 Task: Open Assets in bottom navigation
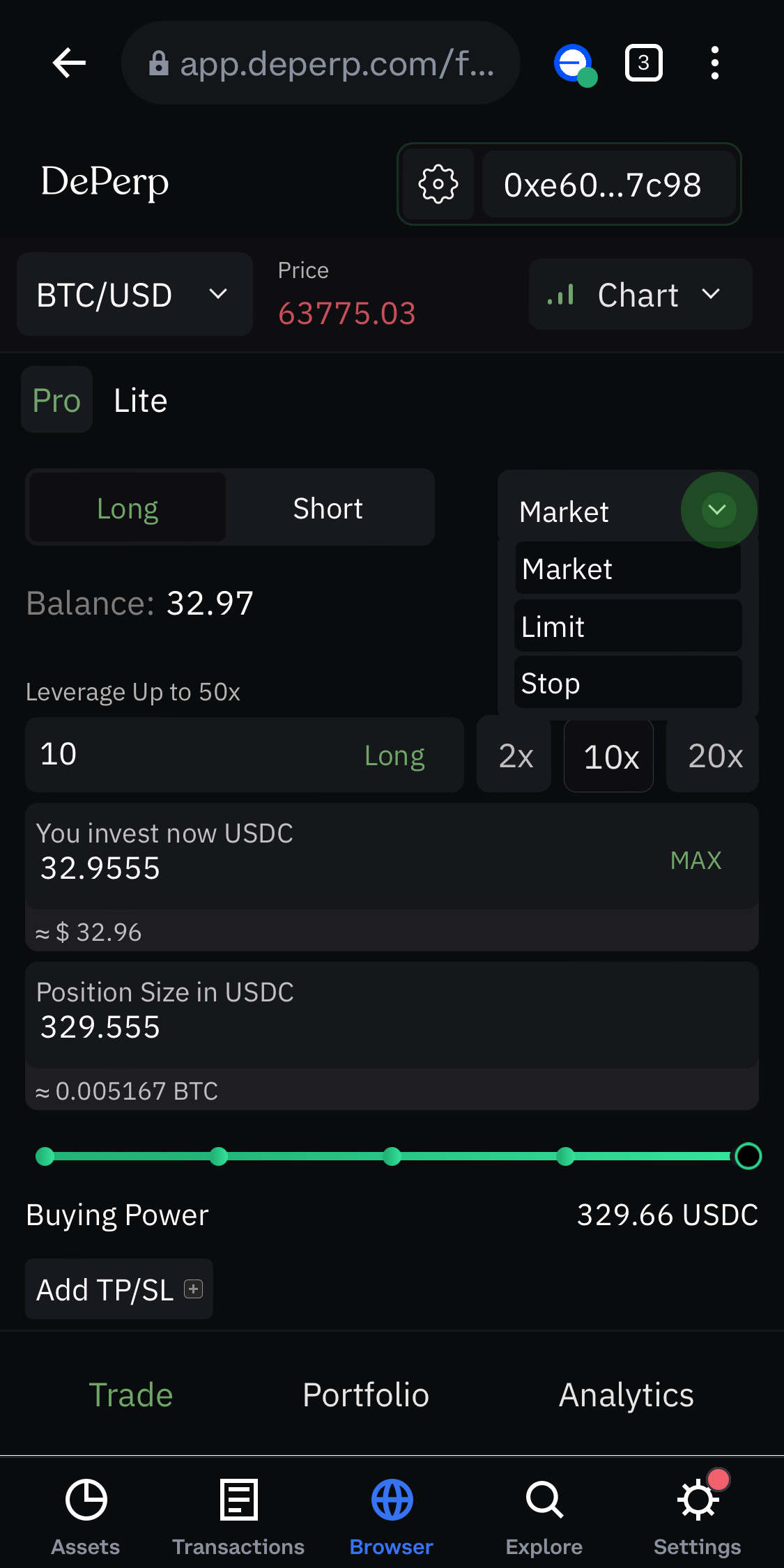(x=86, y=1517)
